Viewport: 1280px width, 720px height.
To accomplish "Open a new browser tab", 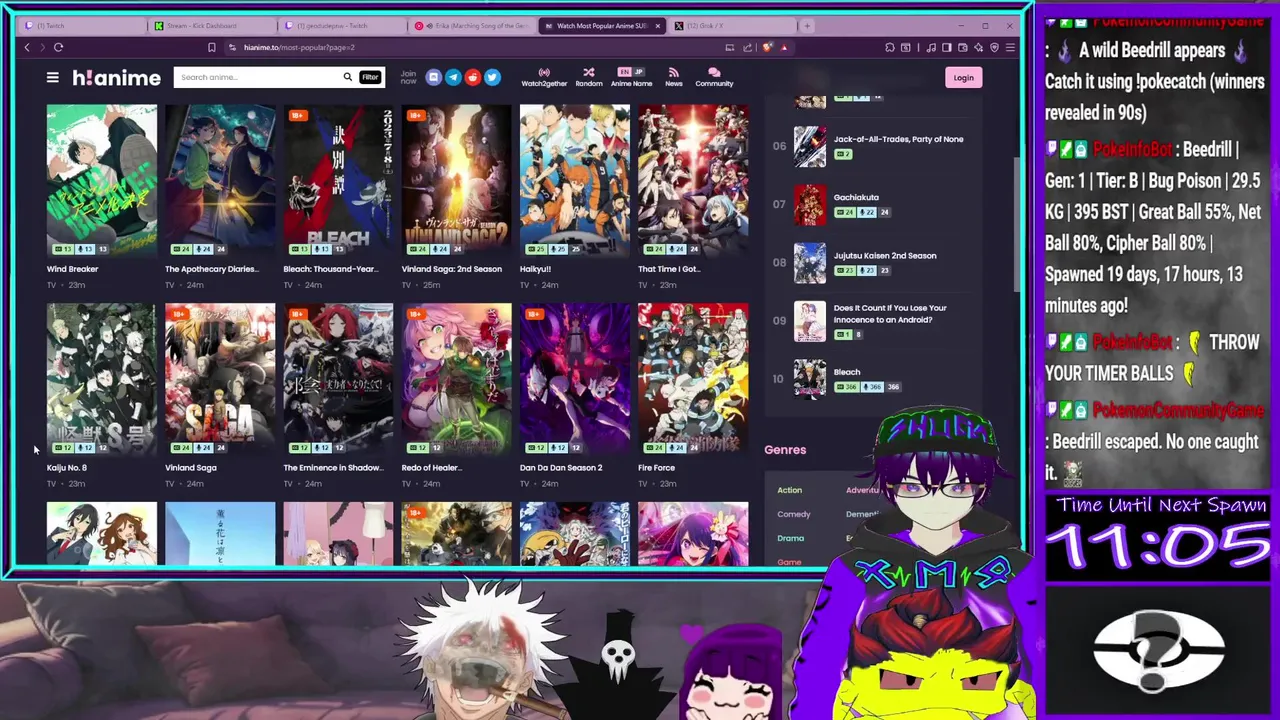I will point(808,25).
